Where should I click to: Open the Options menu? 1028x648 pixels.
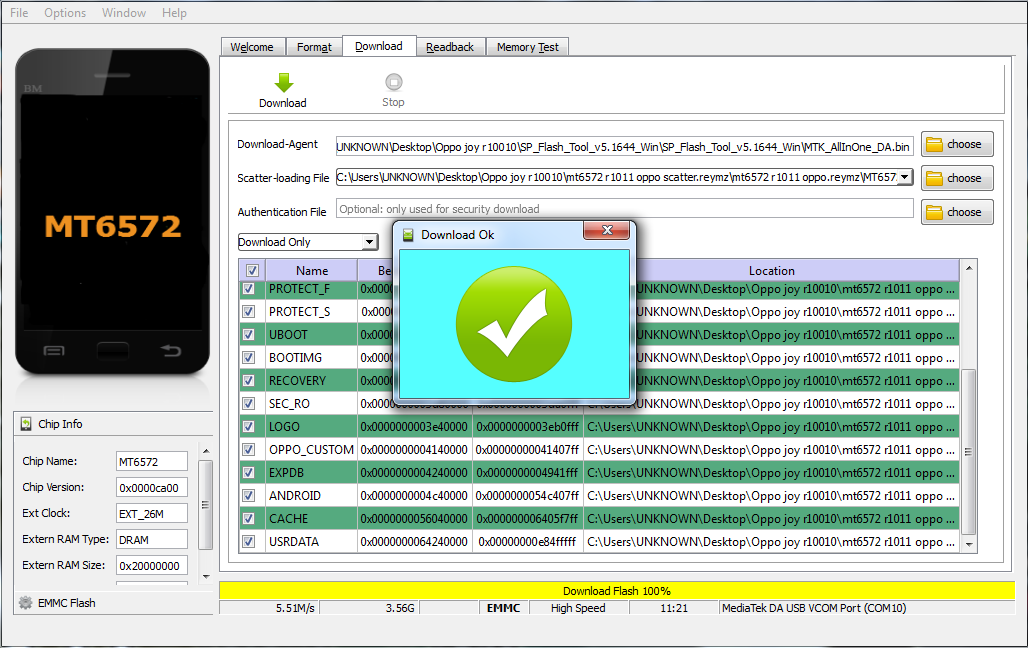click(65, 12)
